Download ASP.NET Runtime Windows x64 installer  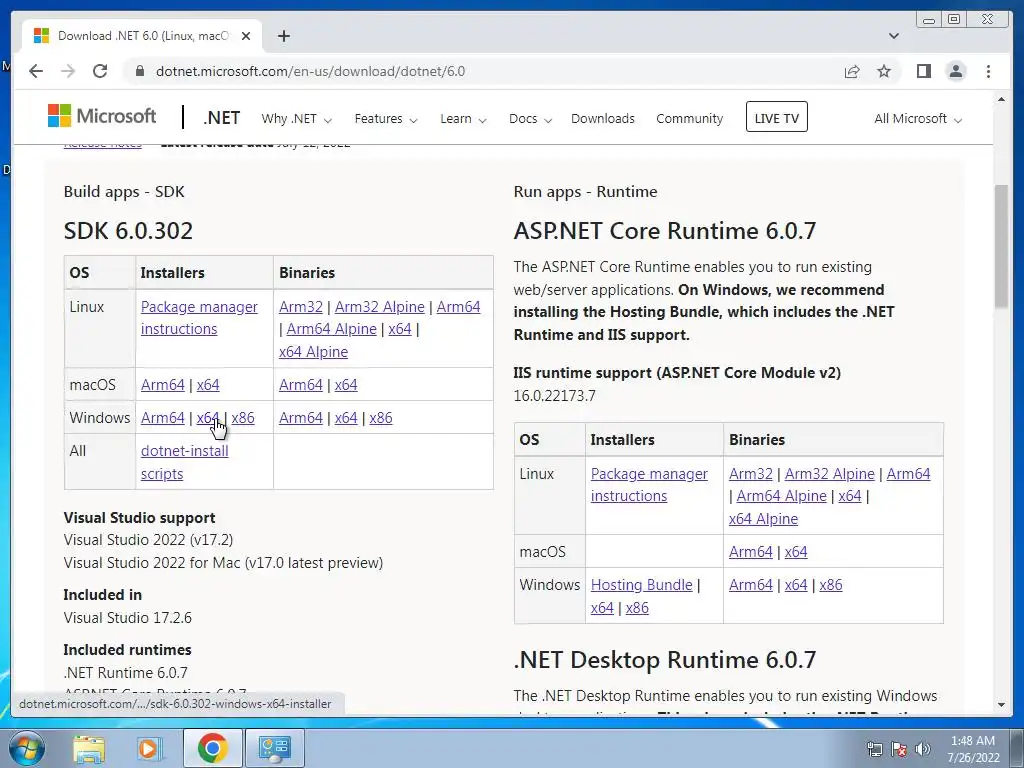(x=602, y=608)
